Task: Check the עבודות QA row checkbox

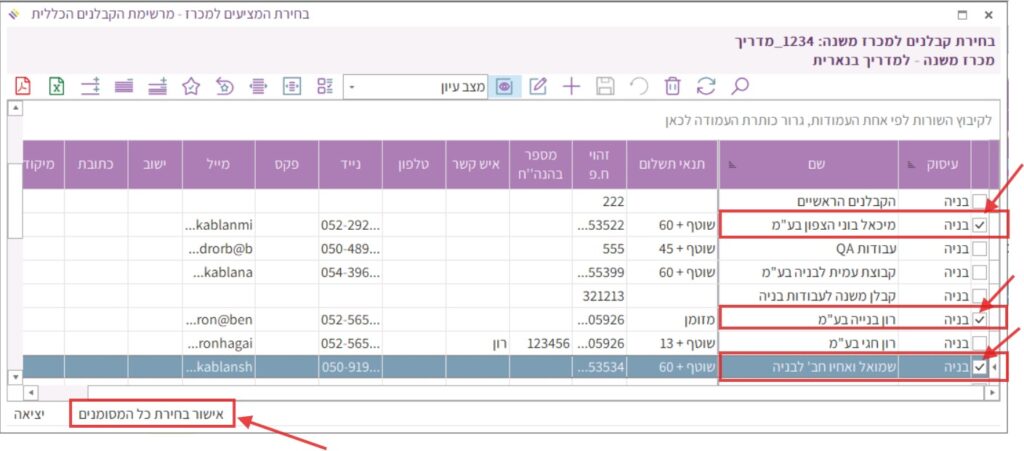Action: point(979,248)
